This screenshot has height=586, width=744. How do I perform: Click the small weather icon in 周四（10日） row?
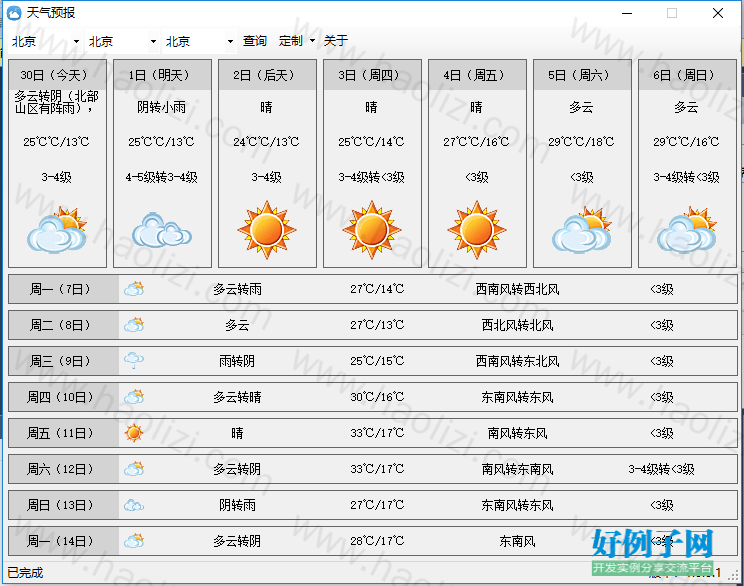click(134, 397)
